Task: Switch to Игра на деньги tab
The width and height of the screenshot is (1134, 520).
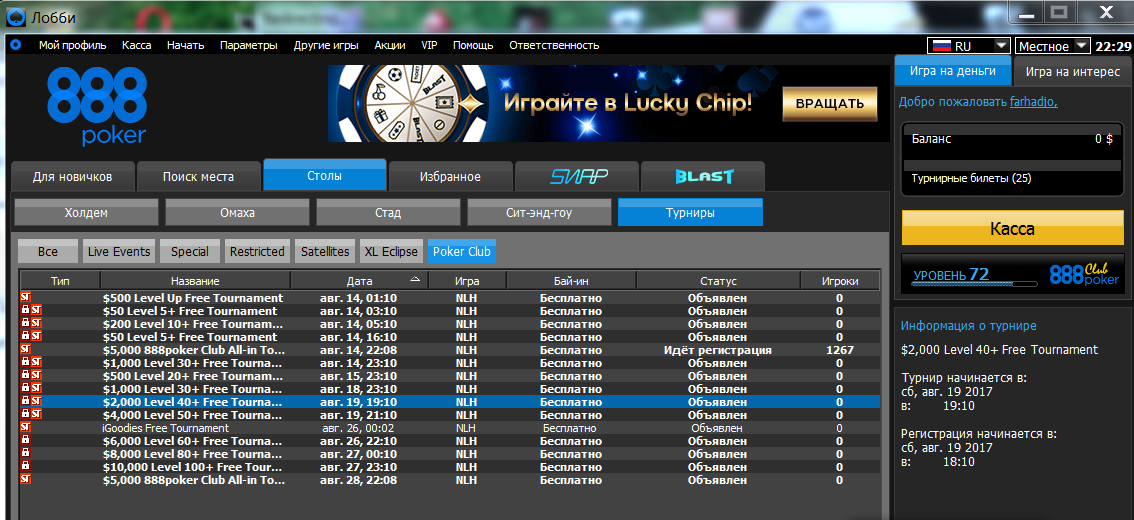Action: (952, 71)
